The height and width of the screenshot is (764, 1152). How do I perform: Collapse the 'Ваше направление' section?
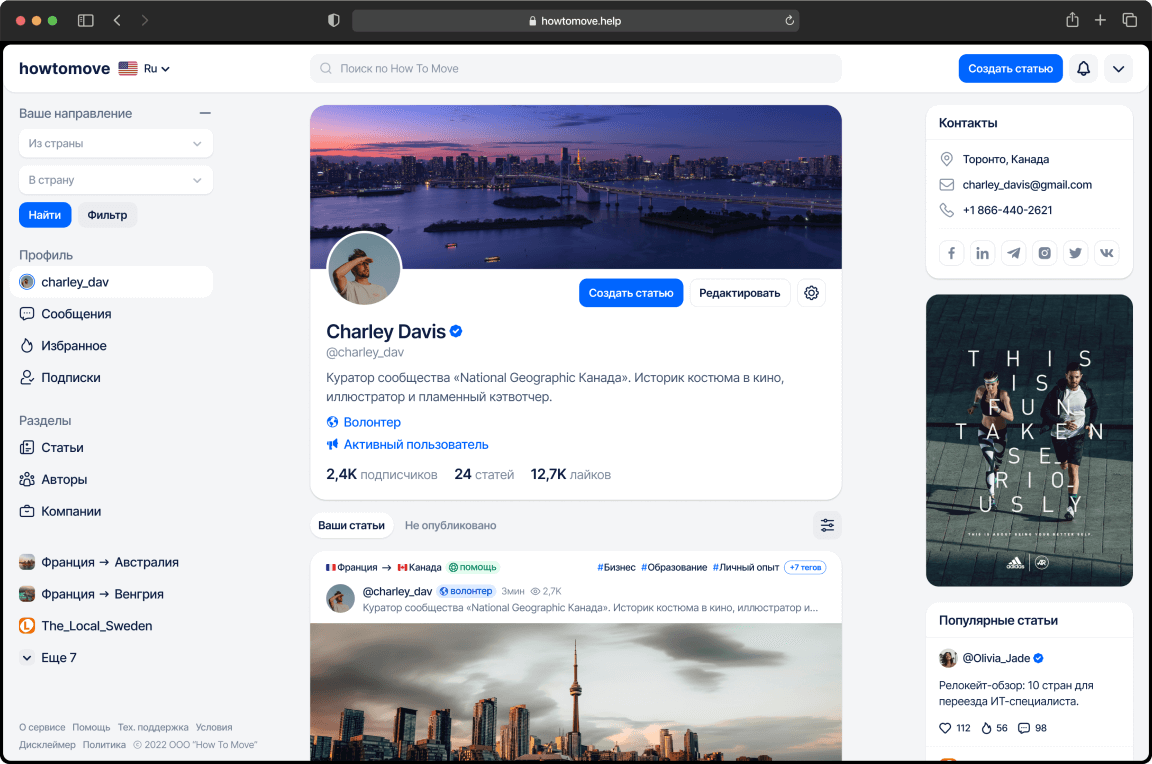[205, 114]
